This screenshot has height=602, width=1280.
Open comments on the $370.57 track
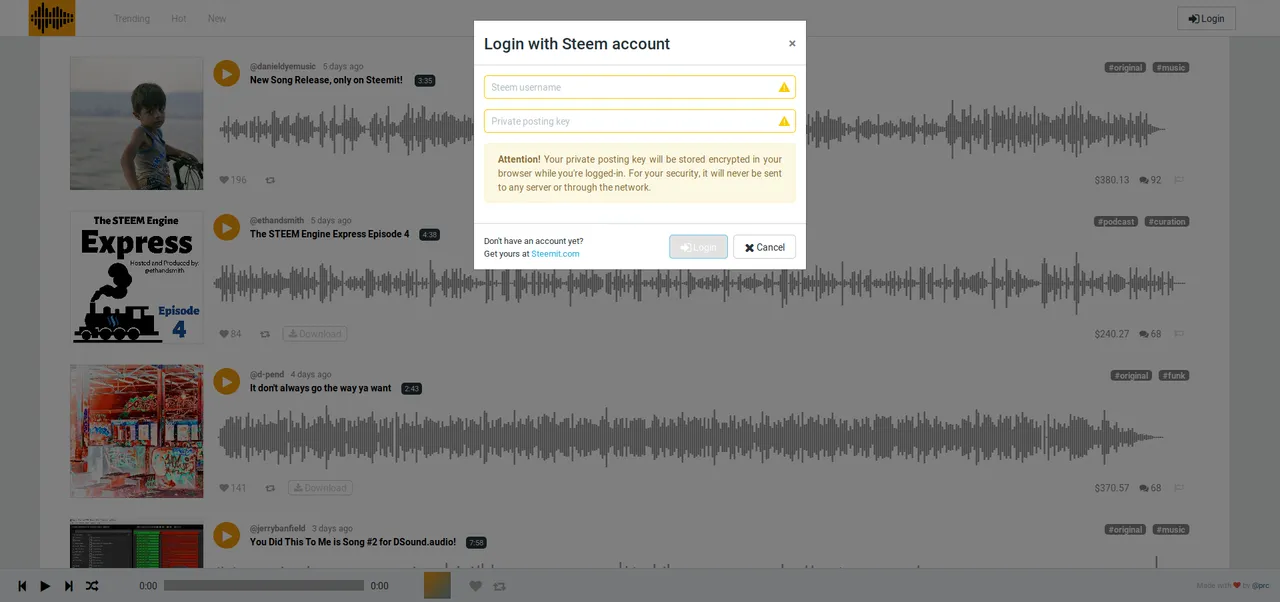tap(1150, 488)
